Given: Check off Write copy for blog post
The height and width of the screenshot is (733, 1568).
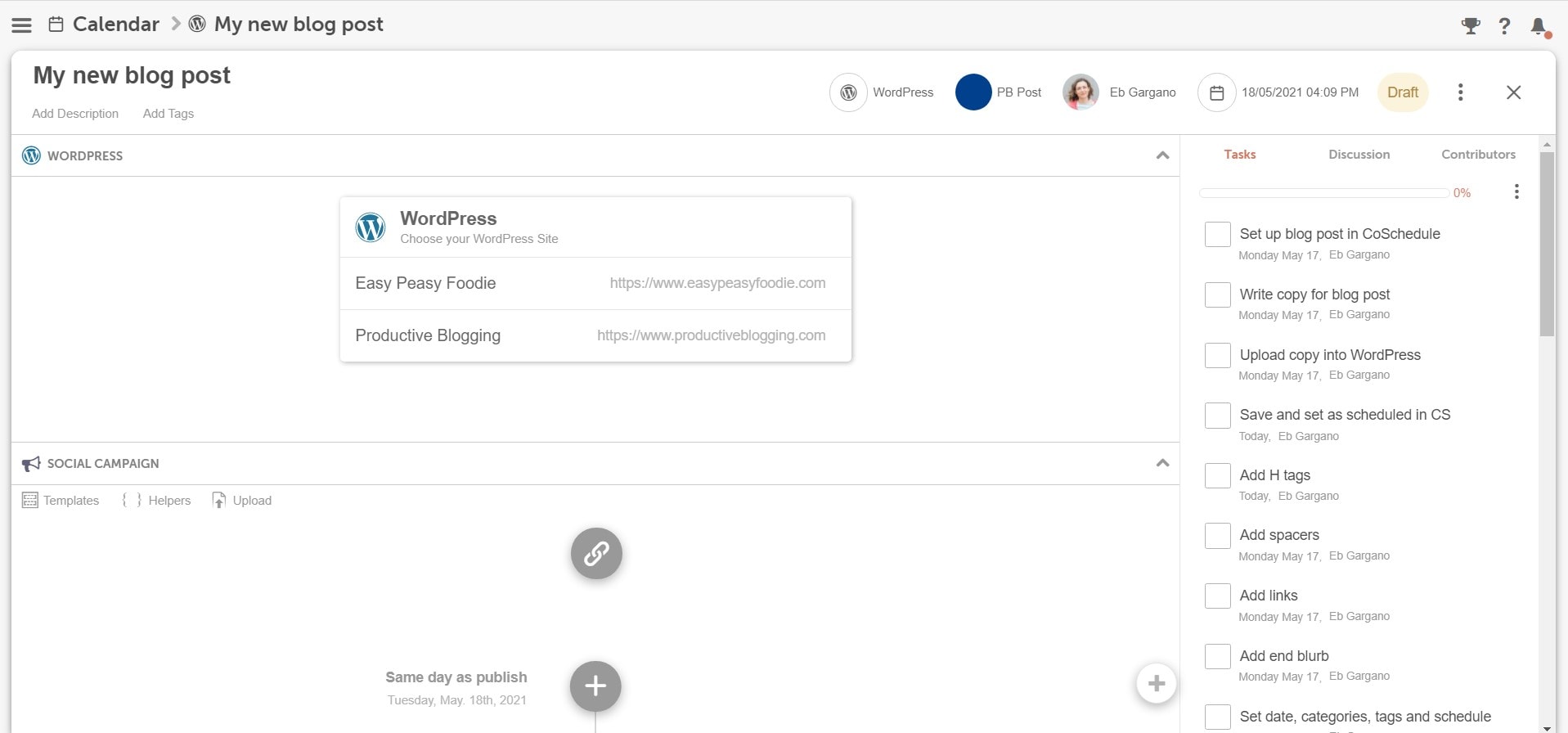Looking at the screenshot, I should click(x=1218, y=295).
